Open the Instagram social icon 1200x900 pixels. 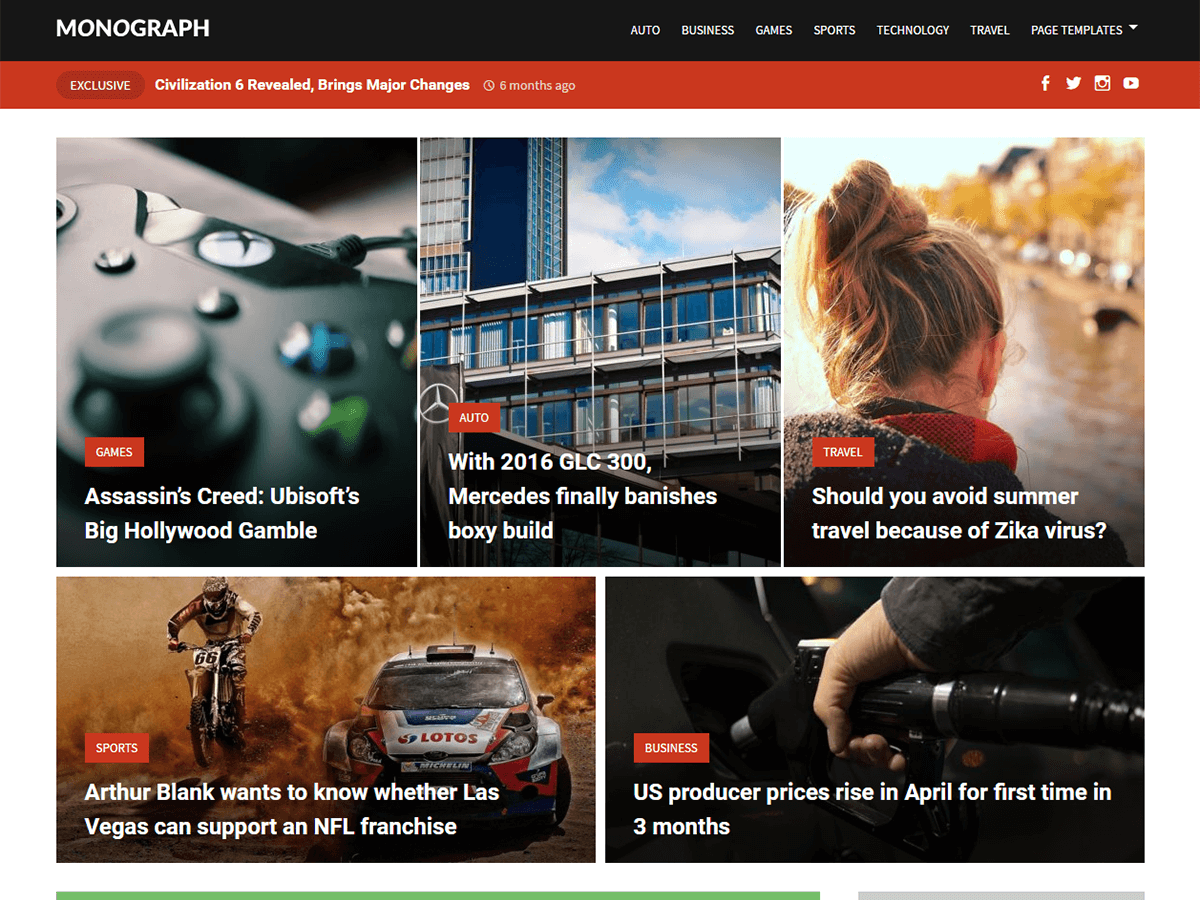point(1102,83)
